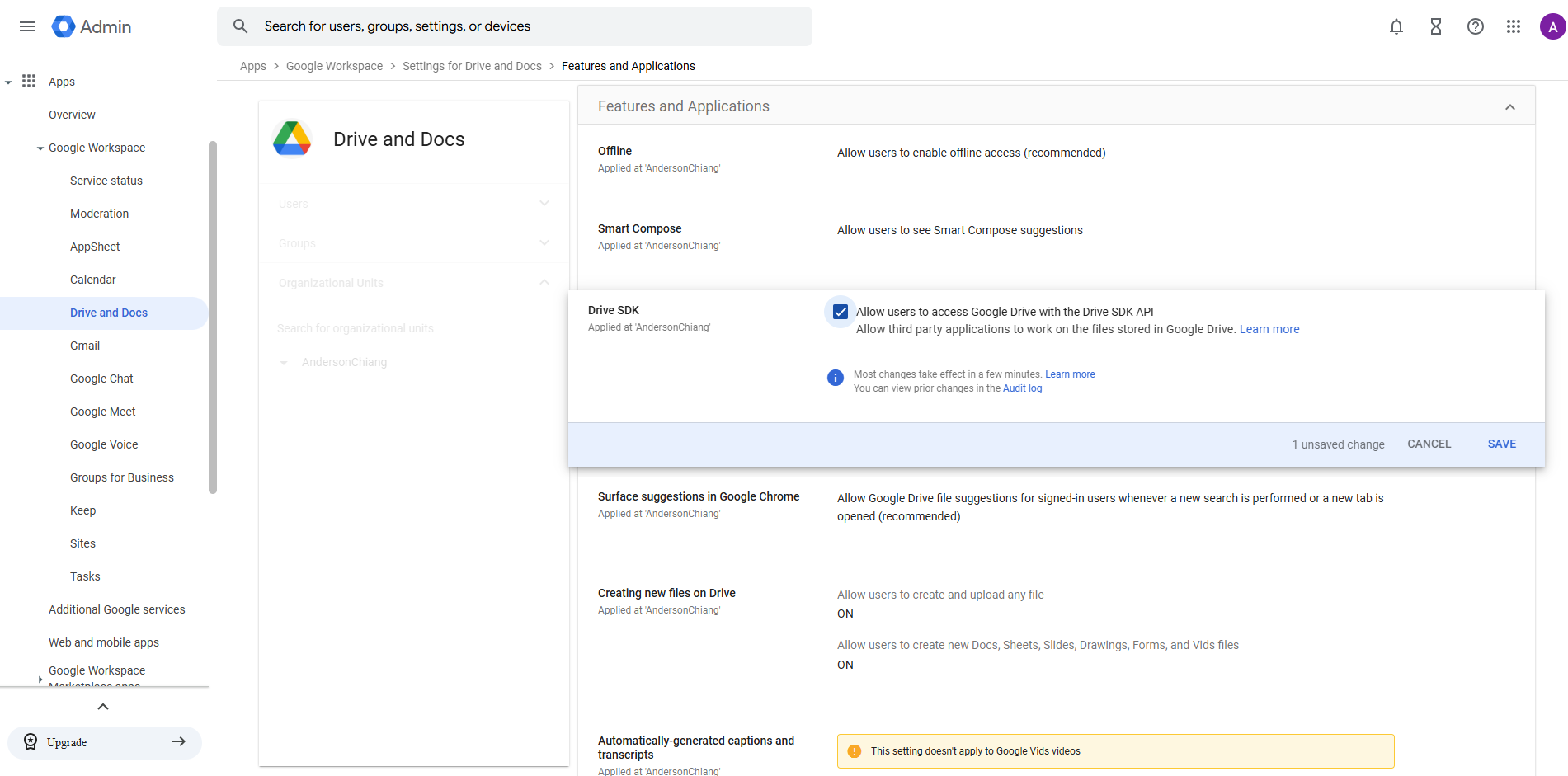Select Calendar in the sidebar
The height and width of the screenshot is (776, 1568).
pyautogui.click(x=93, y=280)
